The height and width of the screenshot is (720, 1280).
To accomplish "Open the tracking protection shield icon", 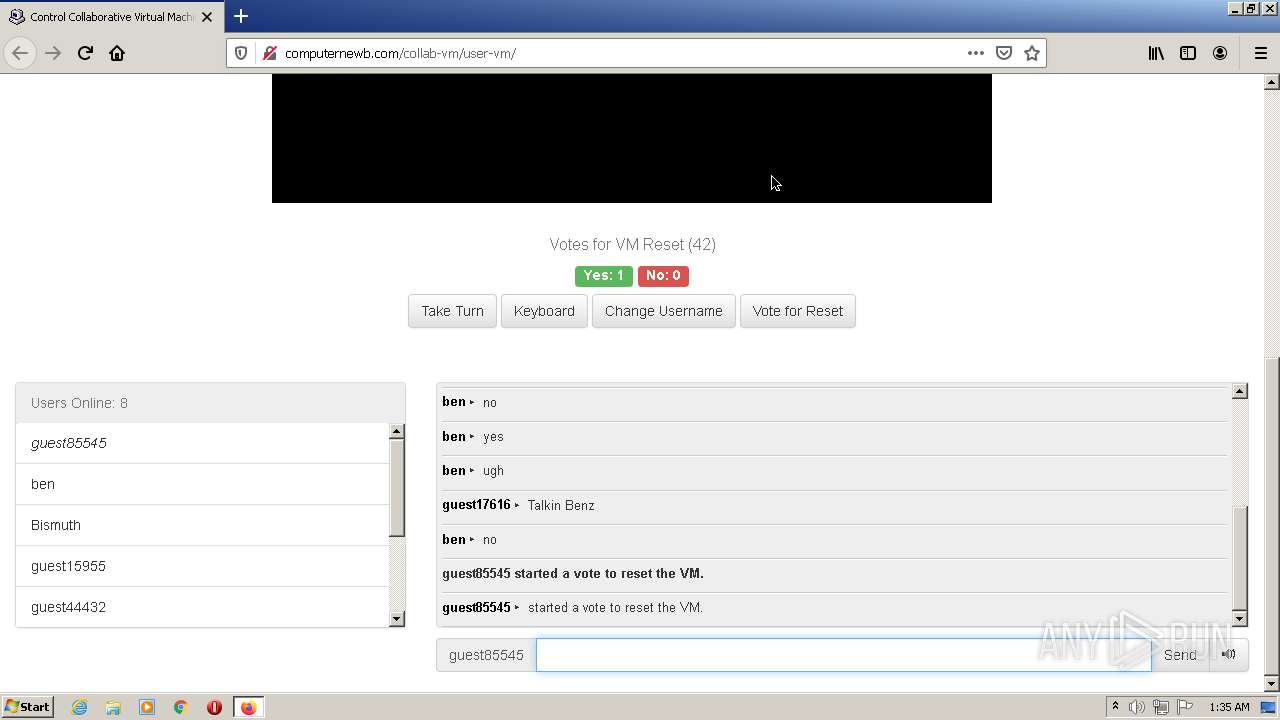I will 241,53.
